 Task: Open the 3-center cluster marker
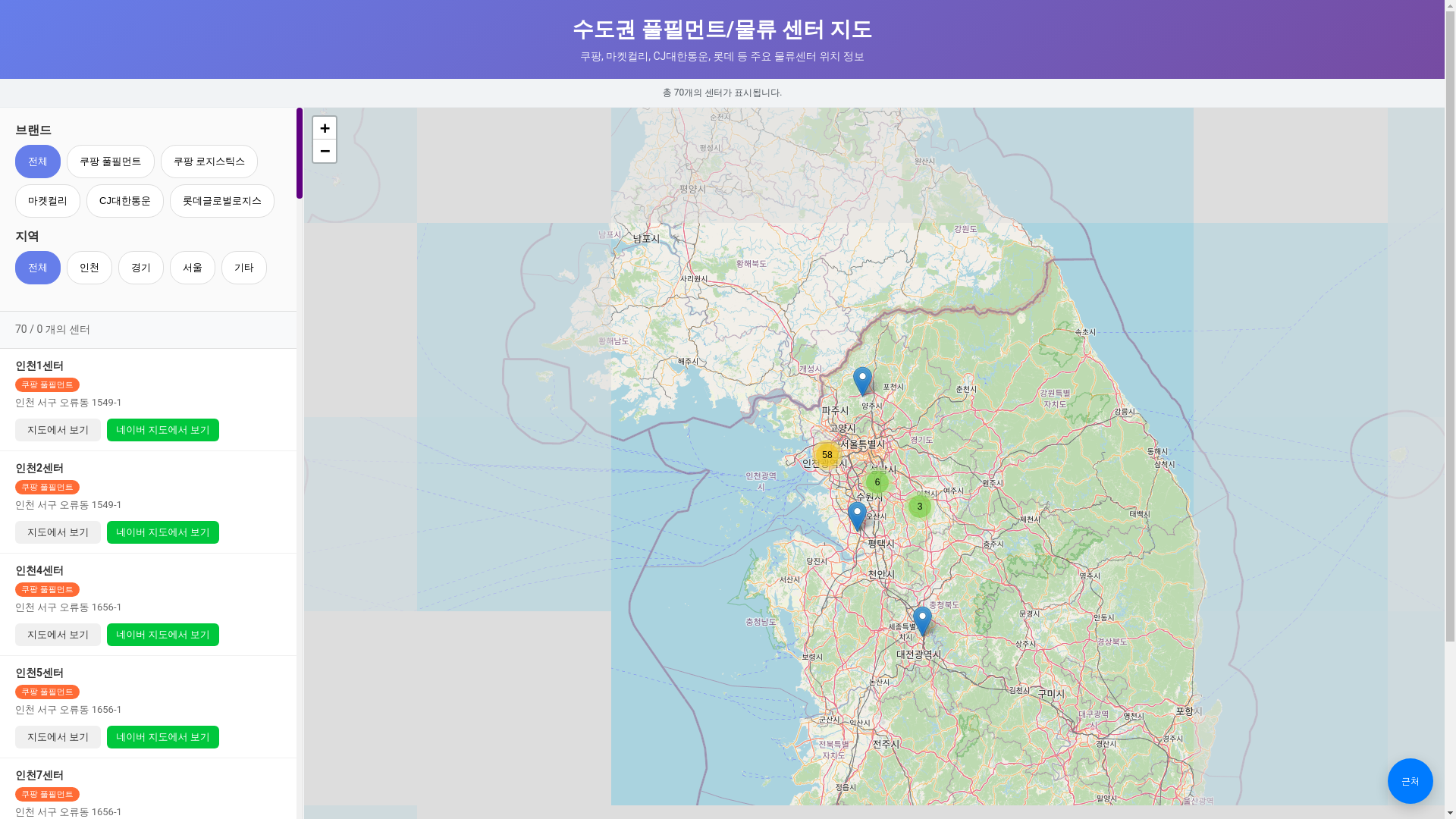[x=920, y=507]
